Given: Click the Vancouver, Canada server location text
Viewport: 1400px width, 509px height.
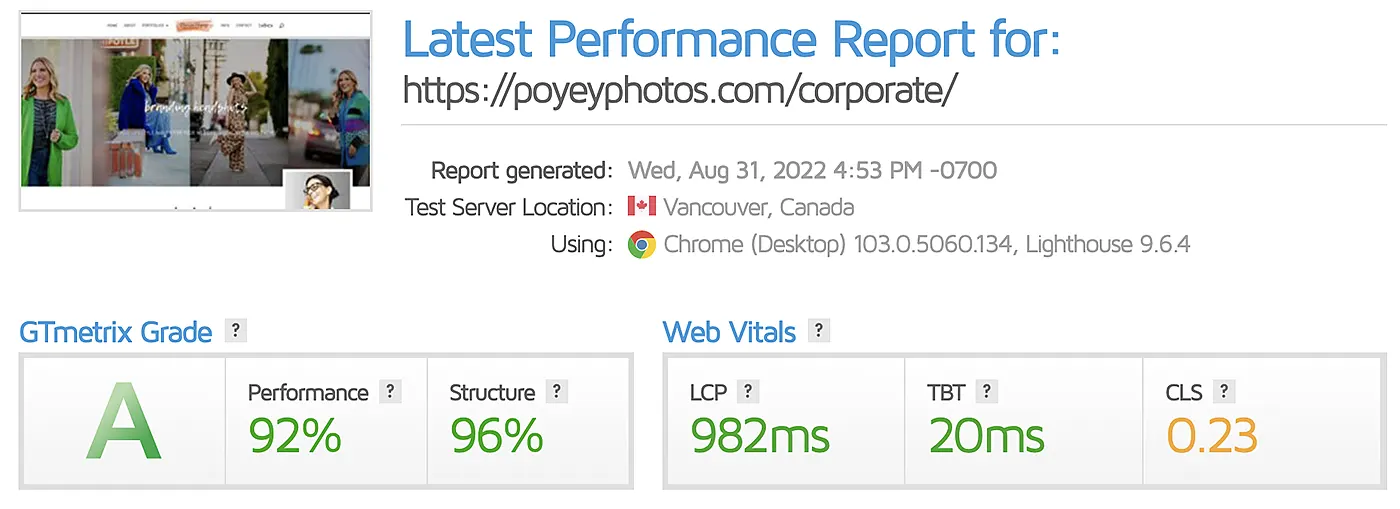Looking at the screenshot, I should 758,208.
